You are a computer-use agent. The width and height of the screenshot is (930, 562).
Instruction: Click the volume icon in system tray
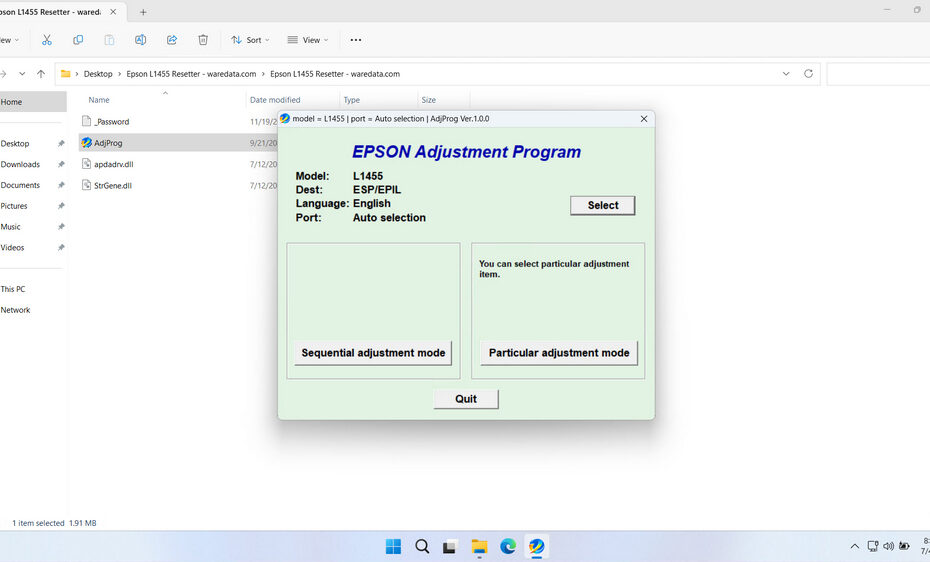click(x=888, y=546)
